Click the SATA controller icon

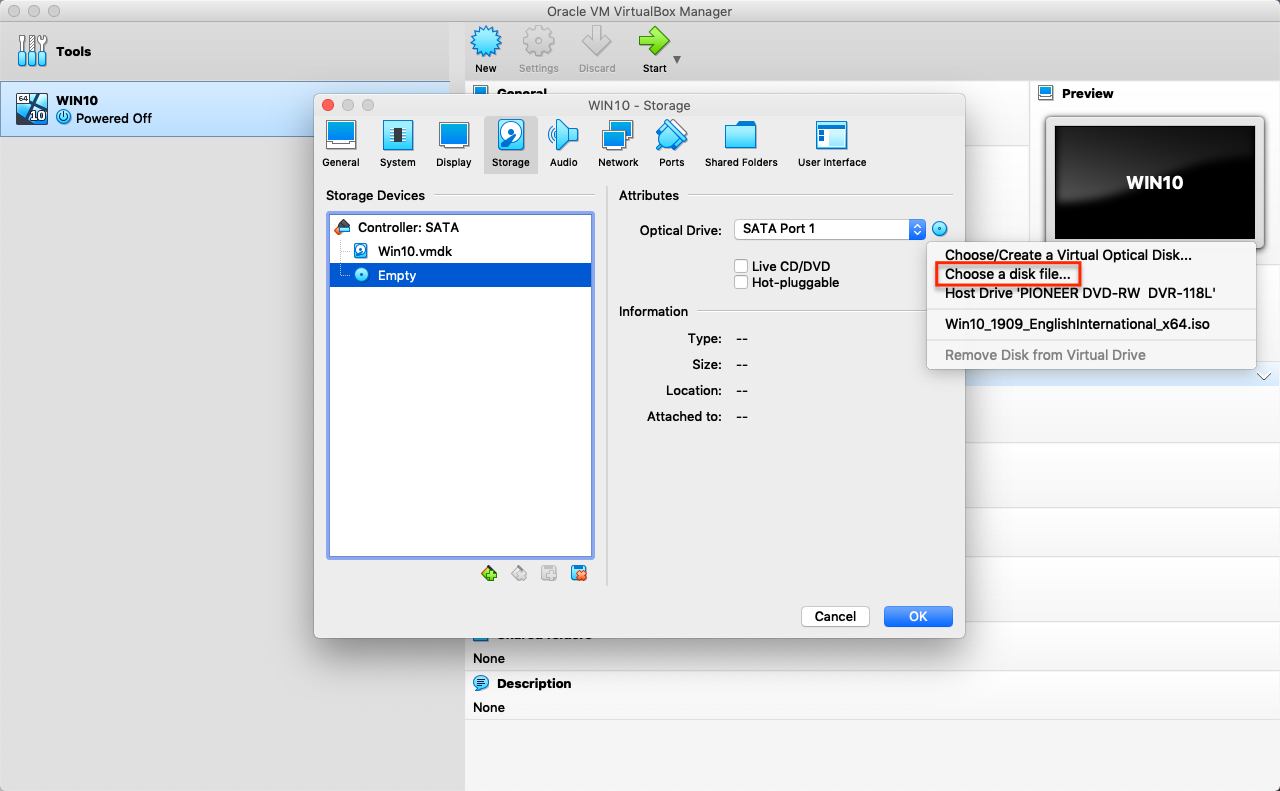pyautogui.click(x=343, y=227)
